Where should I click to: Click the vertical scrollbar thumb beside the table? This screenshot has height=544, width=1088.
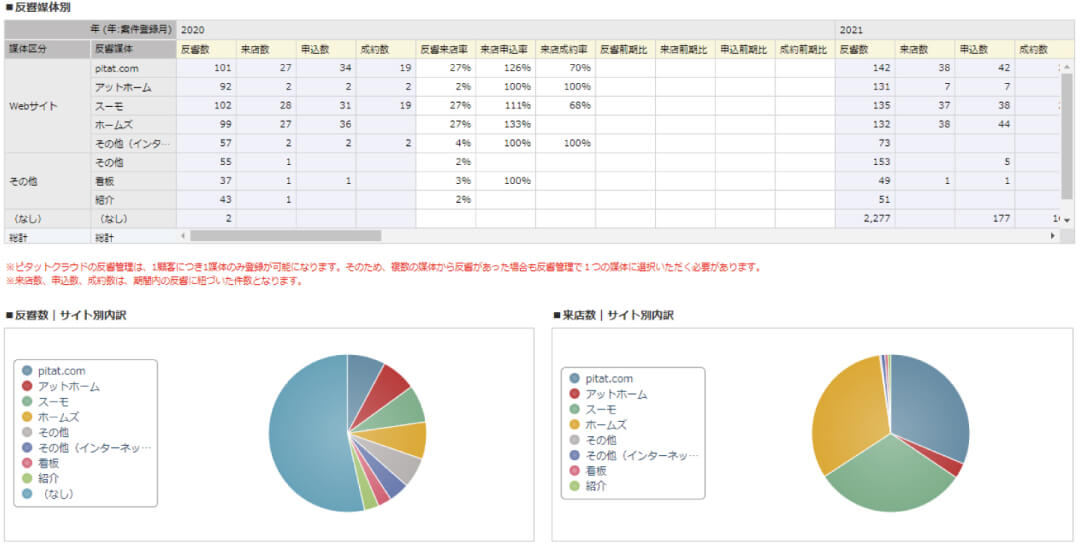1067,136
